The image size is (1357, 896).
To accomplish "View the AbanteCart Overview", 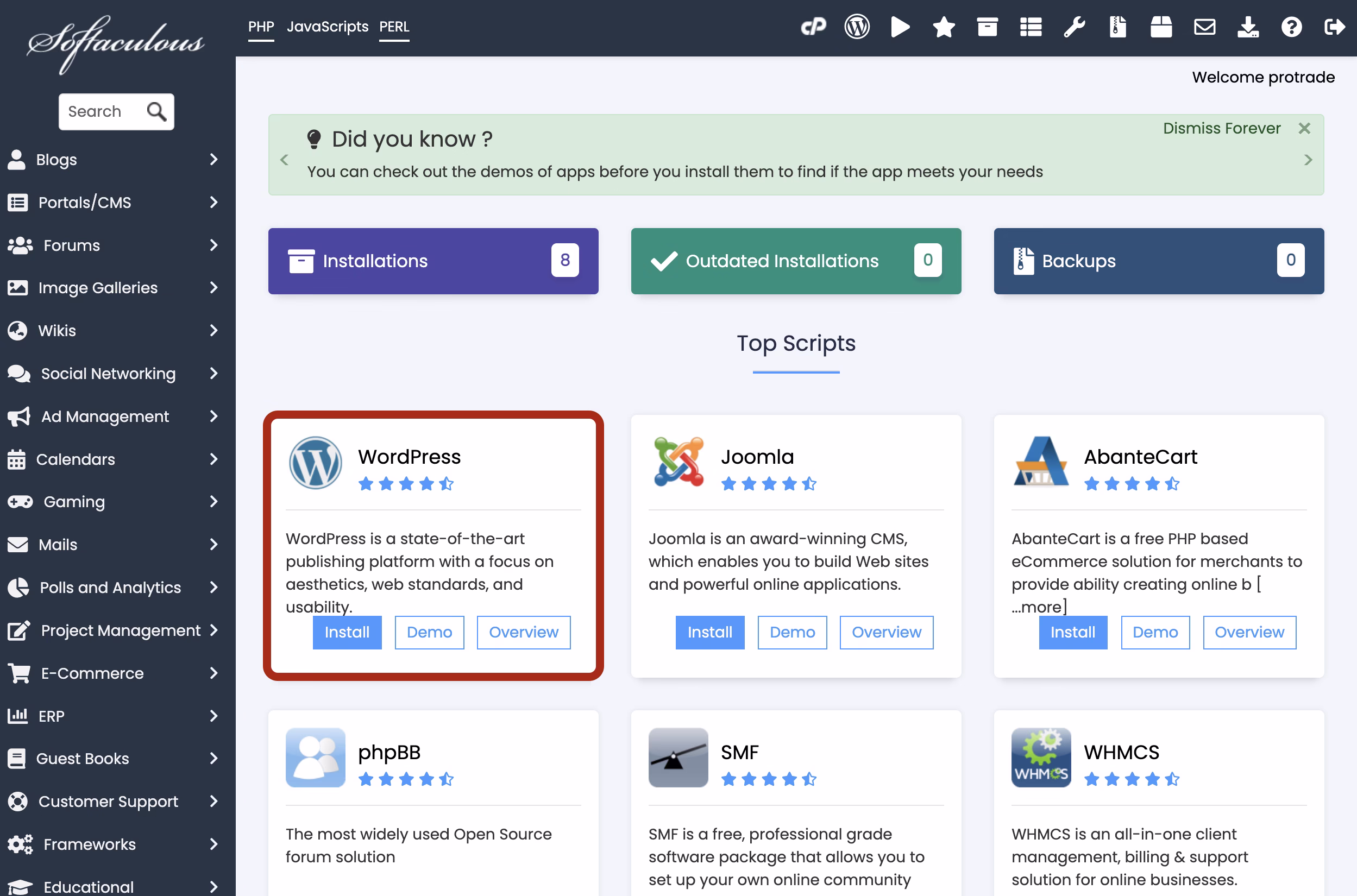I will point(1249,632).
